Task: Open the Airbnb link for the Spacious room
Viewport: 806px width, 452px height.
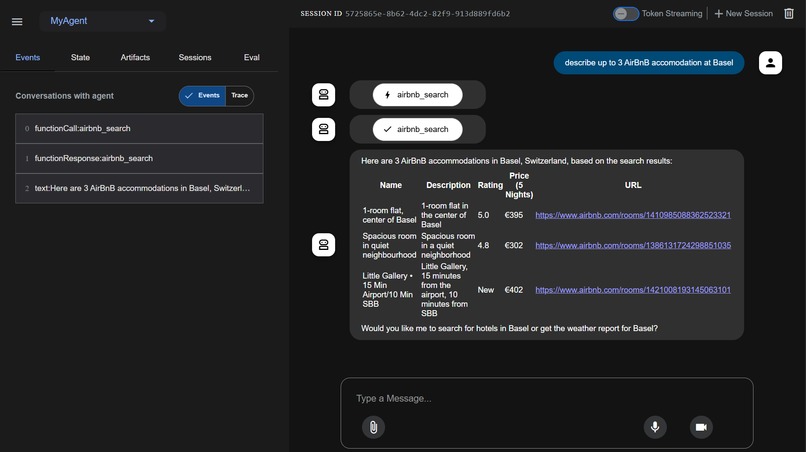Action: [633, 246]
